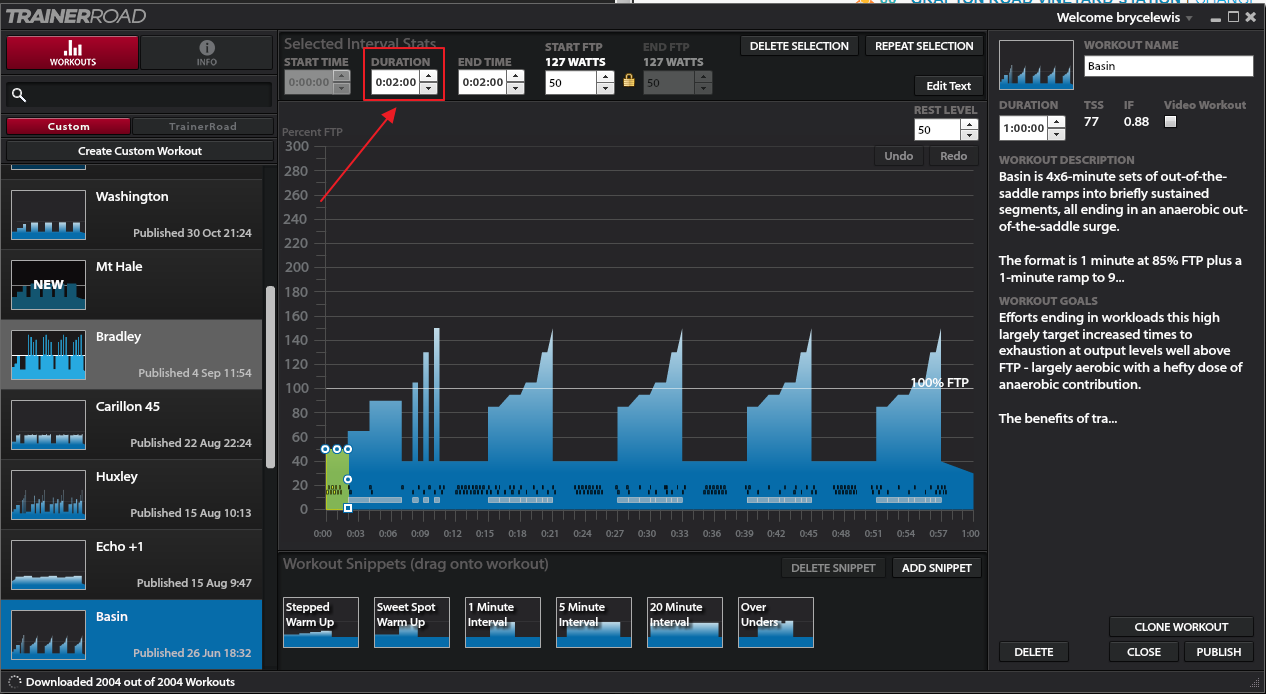Click Clone Workout button
Viewport: 1266px width, 694px height.
tap(1181, 627)
